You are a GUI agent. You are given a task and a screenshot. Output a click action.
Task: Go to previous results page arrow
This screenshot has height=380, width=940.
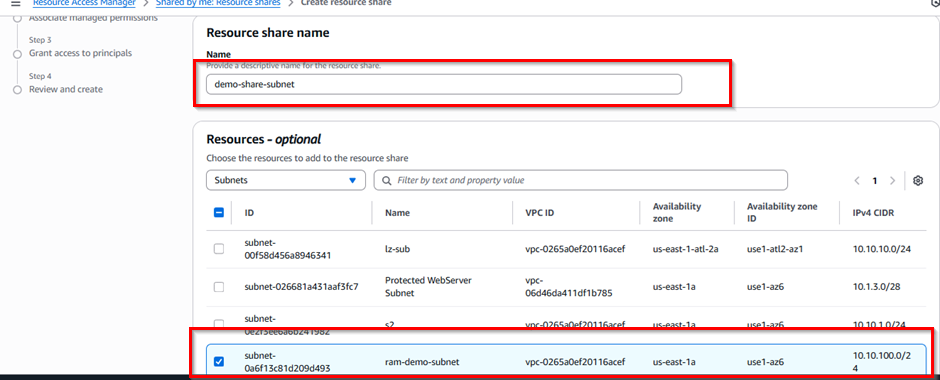[x=857, y=180]
